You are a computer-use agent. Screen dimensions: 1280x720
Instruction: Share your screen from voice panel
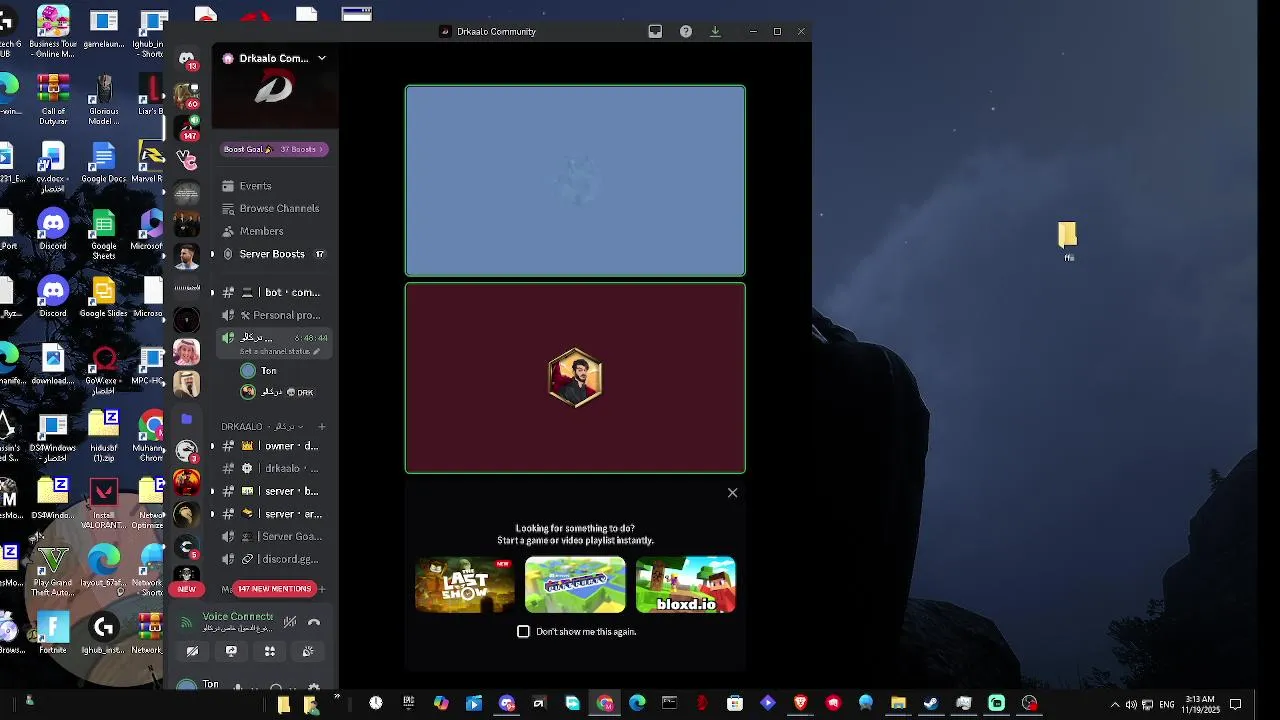click(231, 651)
